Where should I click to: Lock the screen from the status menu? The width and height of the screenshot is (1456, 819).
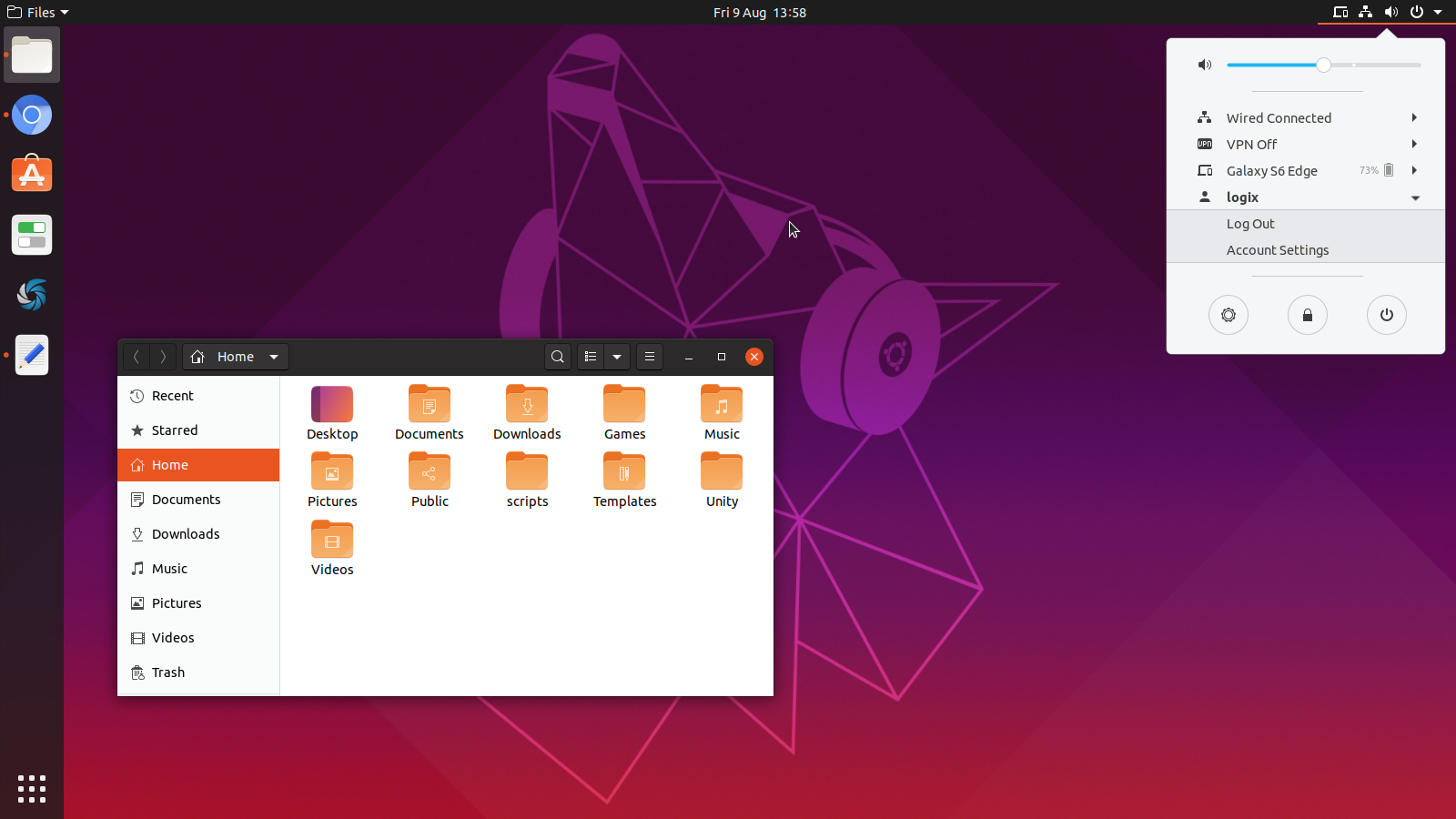[1308, 315]
